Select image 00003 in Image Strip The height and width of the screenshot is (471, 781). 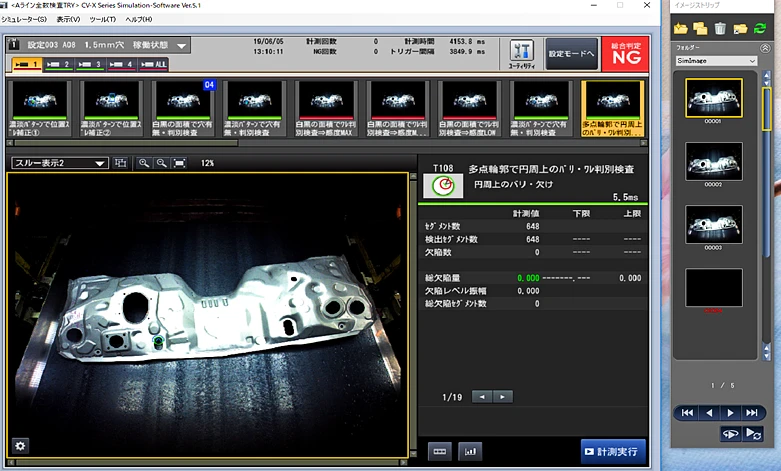tap(713, 225)
